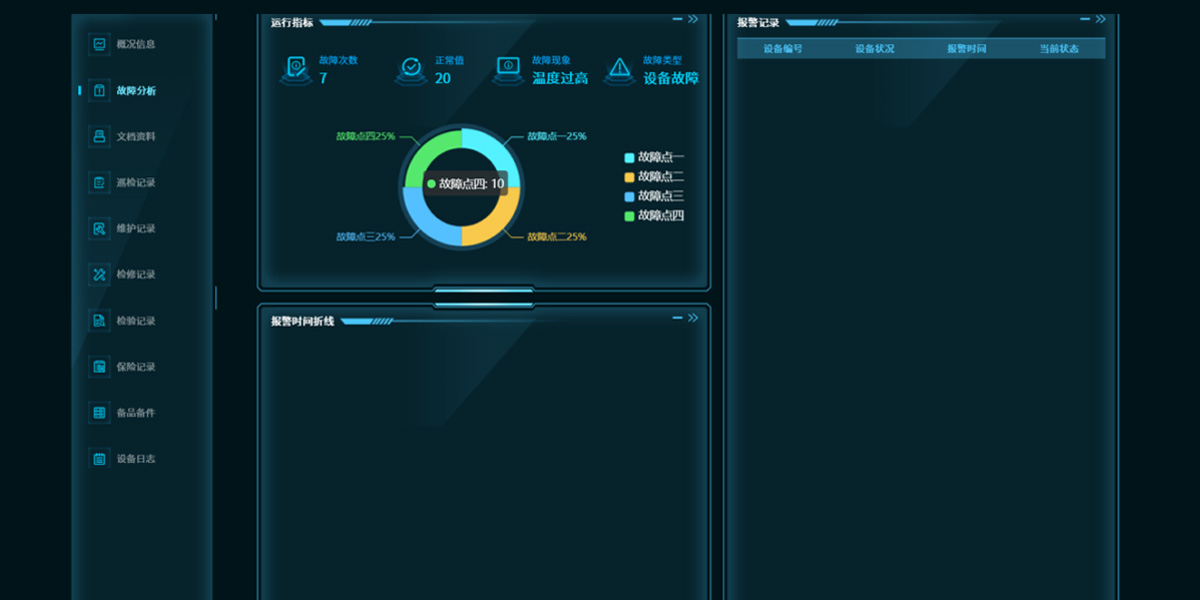Click the 报警时间 column header
This screenshot has height=600, width=1200.
coord(967,48)
